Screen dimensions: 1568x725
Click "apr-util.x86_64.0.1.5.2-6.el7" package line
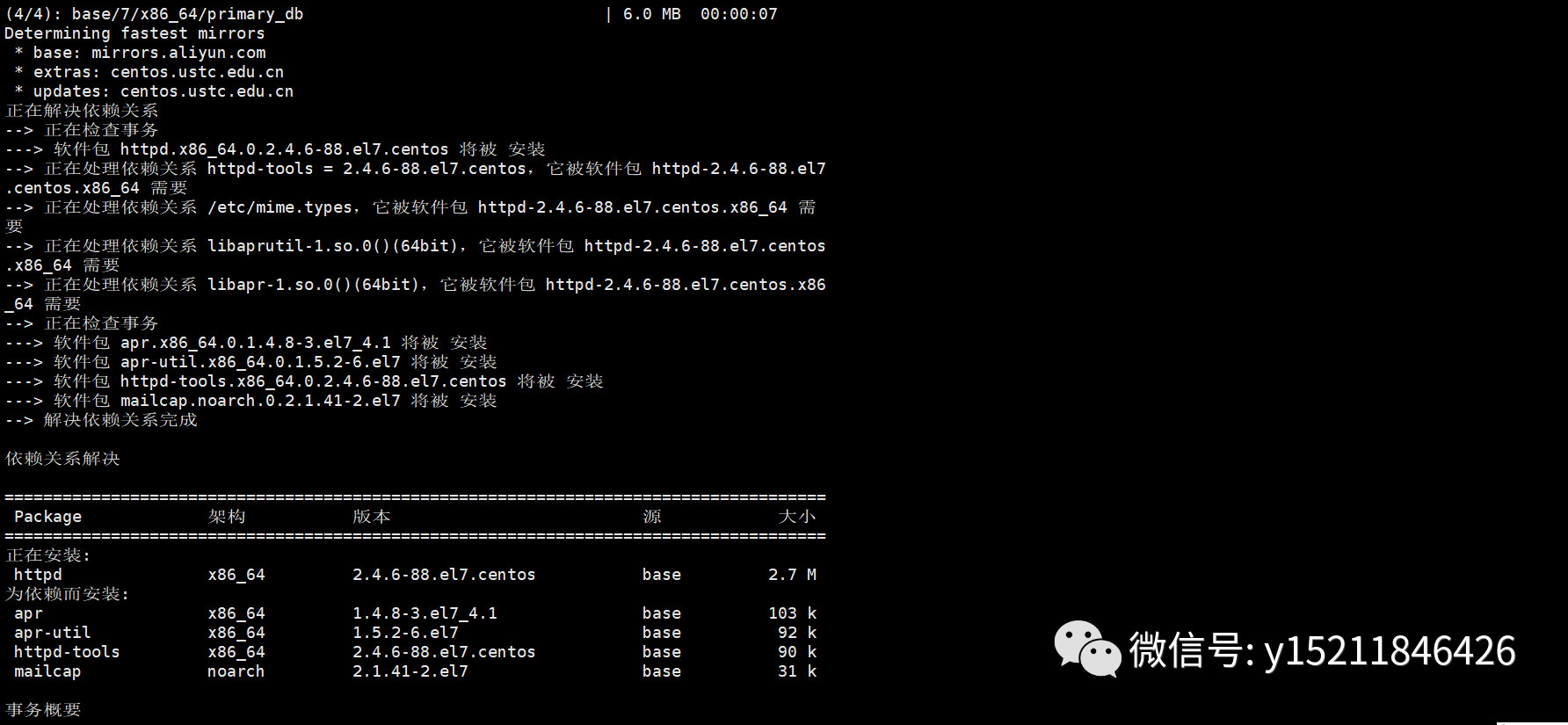(x=260, y=362)
